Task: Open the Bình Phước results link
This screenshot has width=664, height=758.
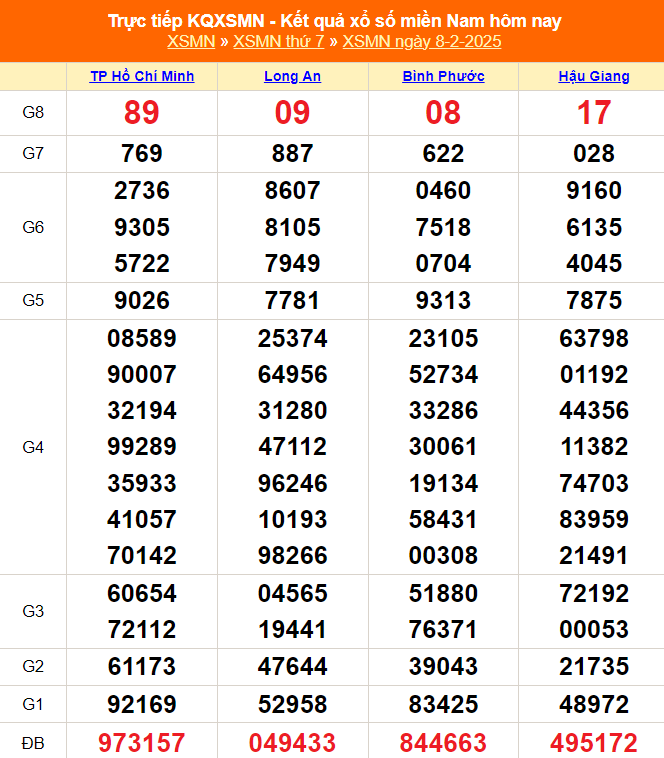Action: pyautogui.click(x=443, y=76)
